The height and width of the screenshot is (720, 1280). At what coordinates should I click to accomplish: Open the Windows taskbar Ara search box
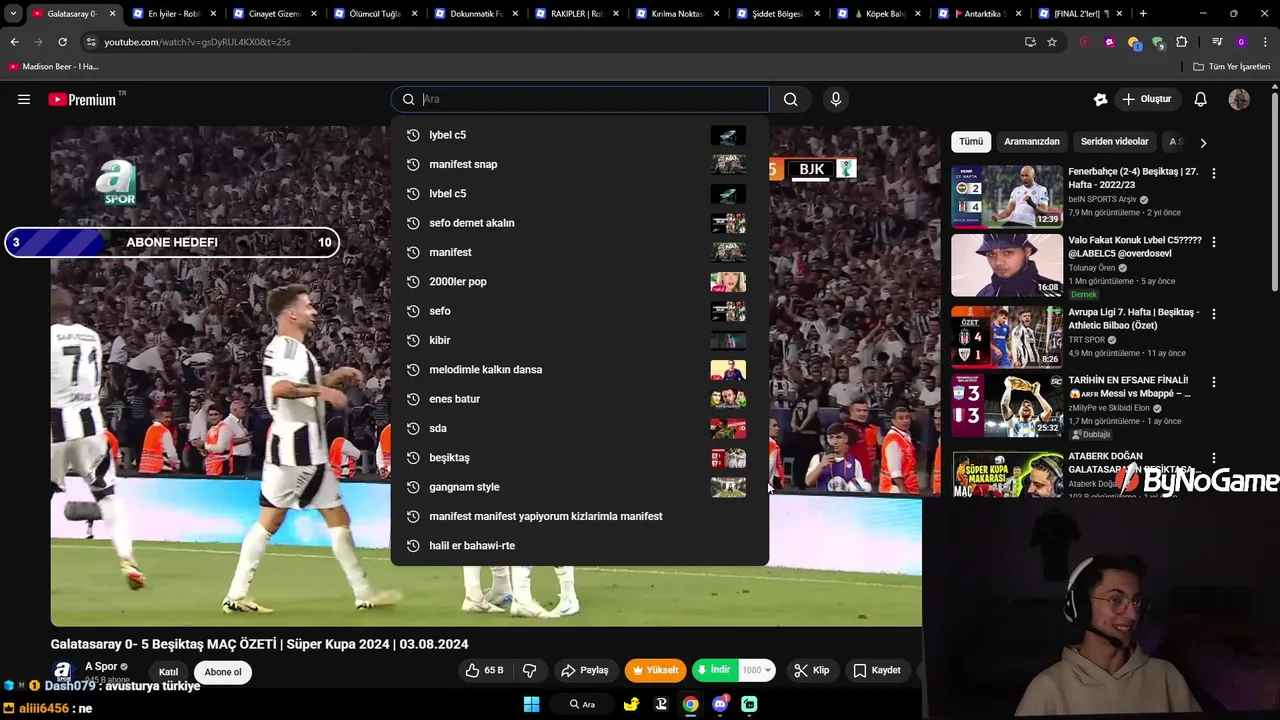582,704
